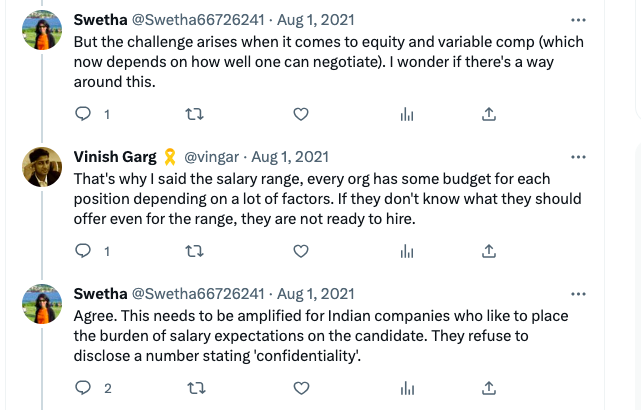
Task: Open Vinish Garg's profile via his name
Action: coord(115,157)
